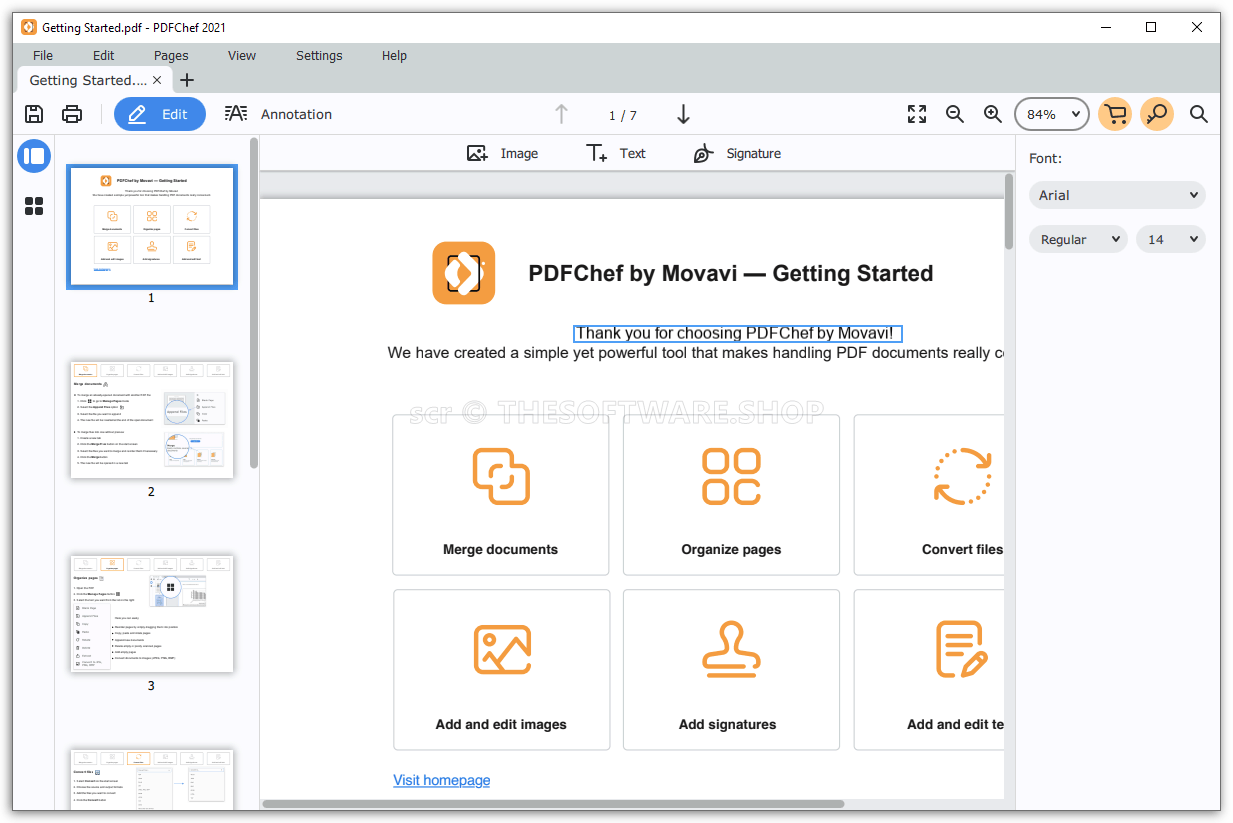Click the Merge documents icon tile
Screen dimensions: 1233x823
(x=501, y=495)
